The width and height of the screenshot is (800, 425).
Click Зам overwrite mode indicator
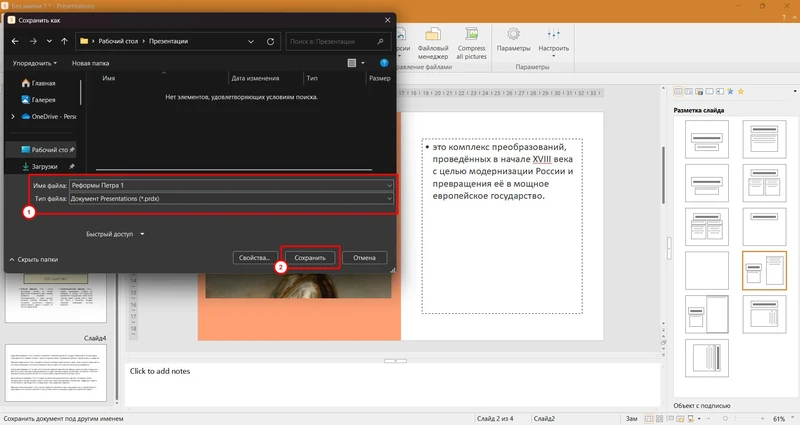coord(632,419)
